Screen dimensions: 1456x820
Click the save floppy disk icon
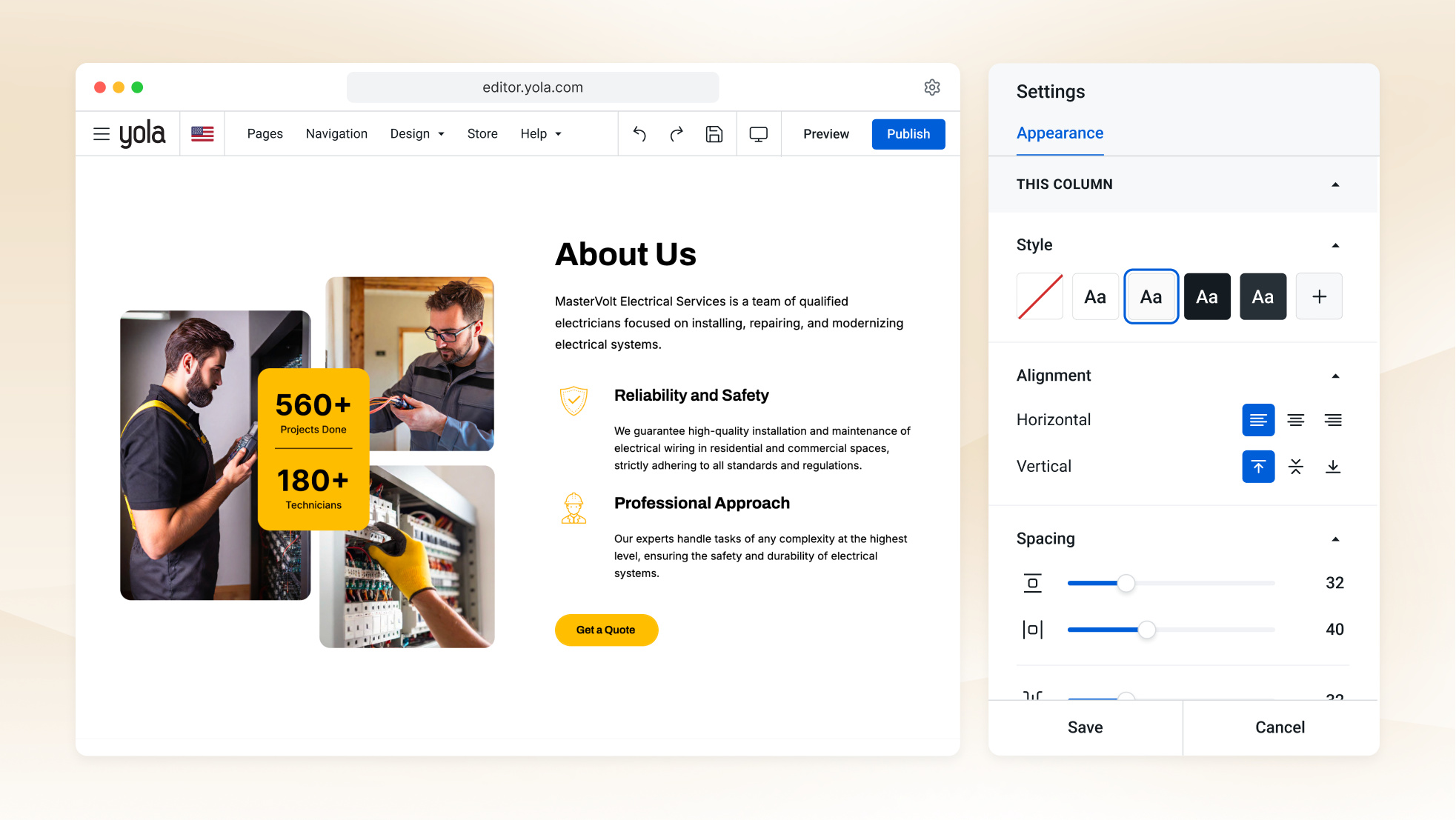pos(714,134)
